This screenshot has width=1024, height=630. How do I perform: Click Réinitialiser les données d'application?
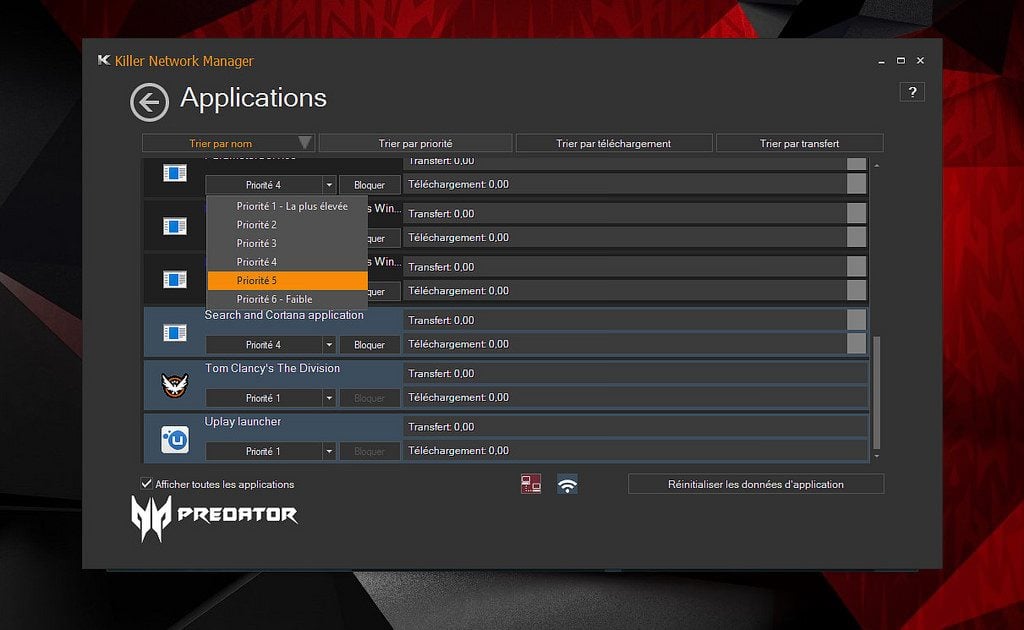pos(756,484)
